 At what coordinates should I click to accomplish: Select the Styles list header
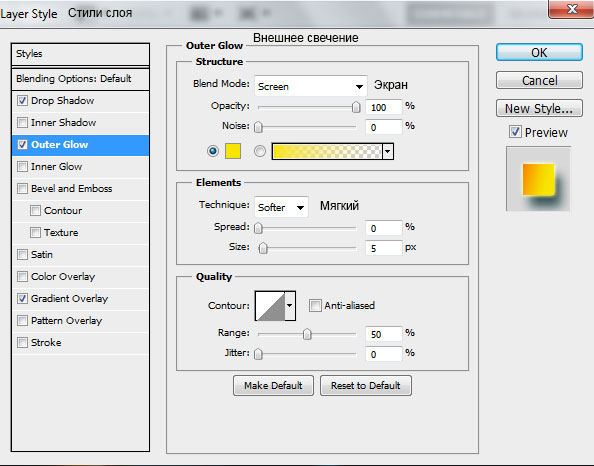pos(80,54)
